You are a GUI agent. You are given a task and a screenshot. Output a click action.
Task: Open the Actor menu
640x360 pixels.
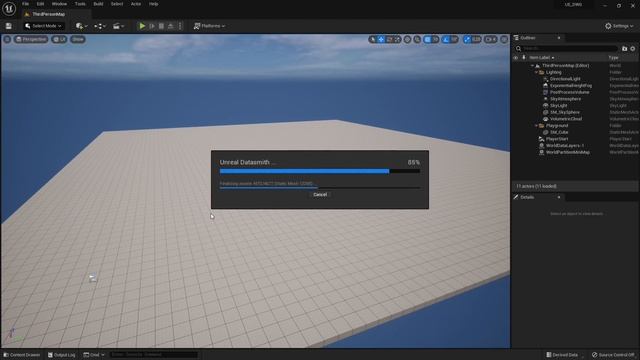(136, 4)
